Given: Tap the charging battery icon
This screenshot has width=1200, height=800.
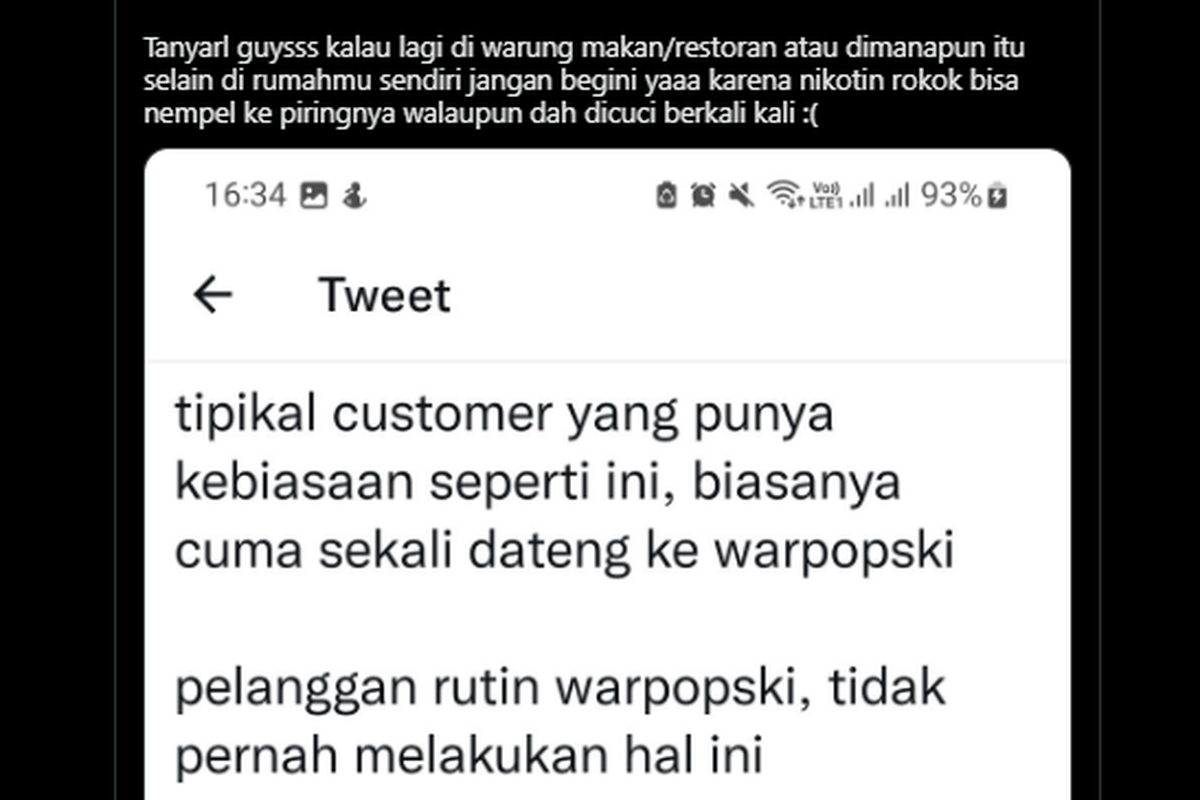Looking at the screenshot, I should [997, 196].
